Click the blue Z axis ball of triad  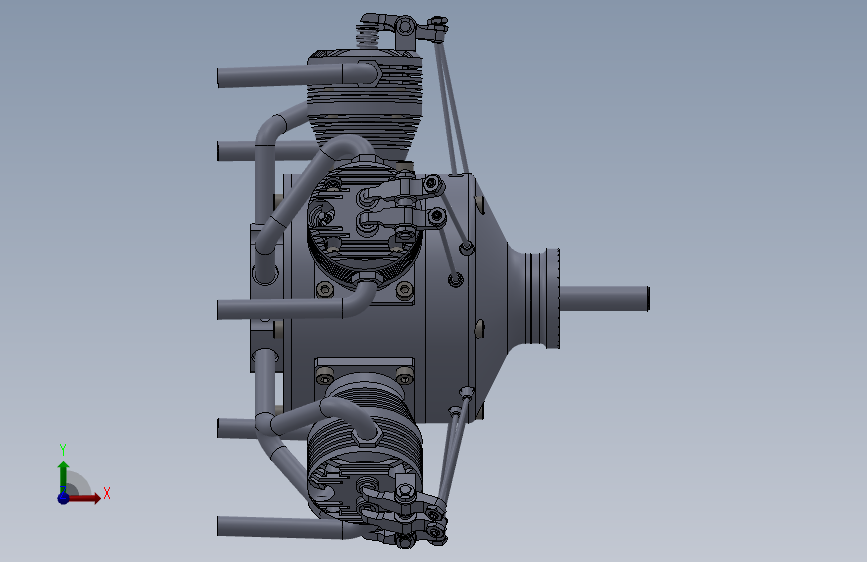(x=64, y=498)
